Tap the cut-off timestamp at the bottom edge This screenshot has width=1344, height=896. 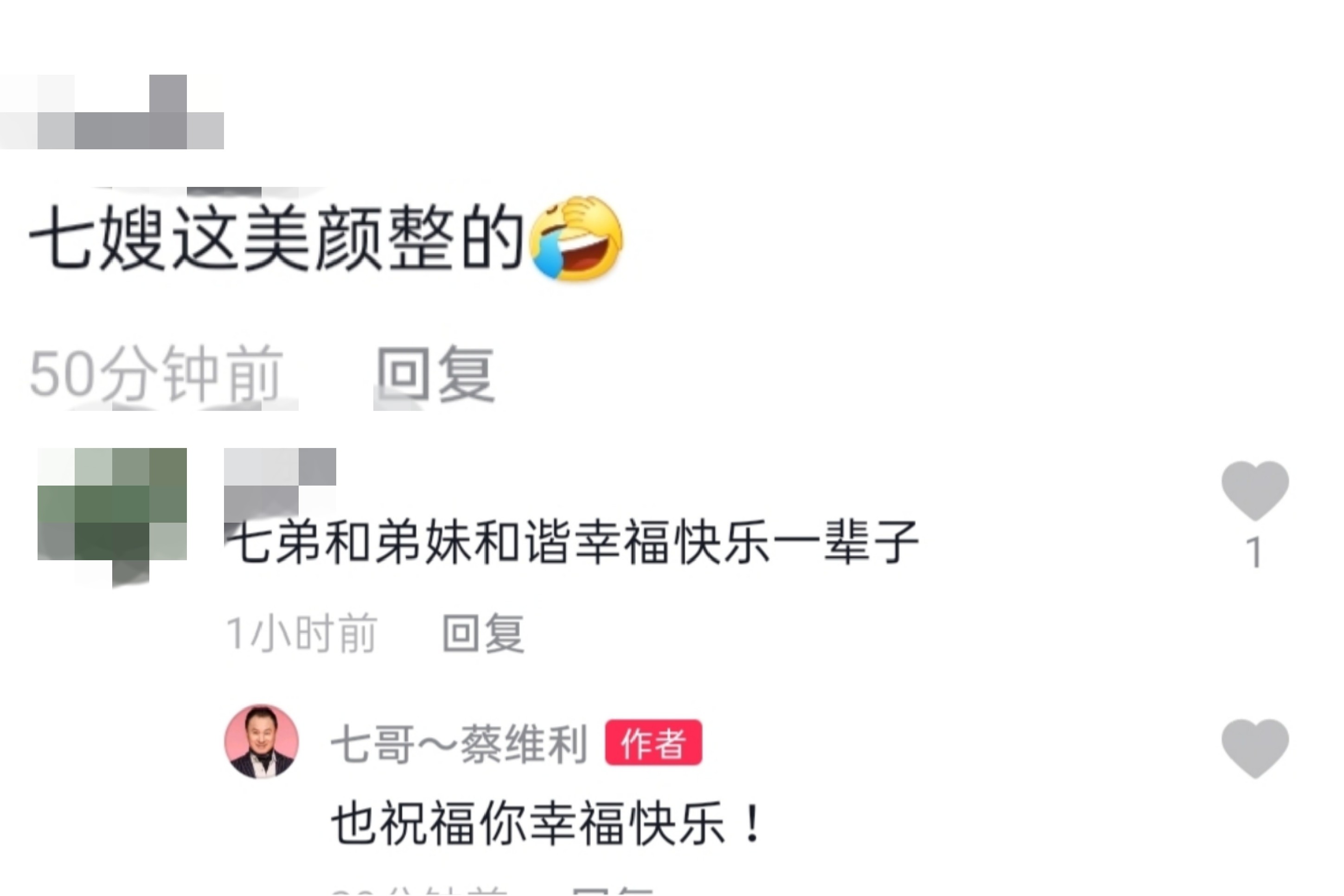pos(419,891)
